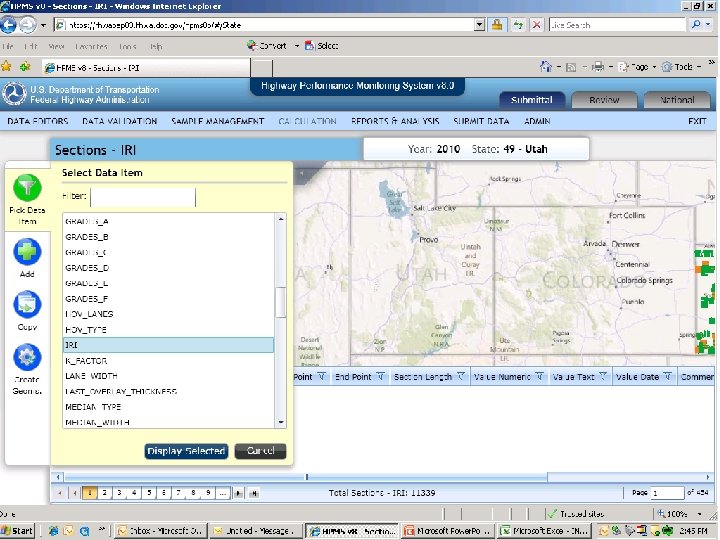Open the REPORTS & ANALYSIS menu
This screenshot has width=720, height=540.
[x=395, y=121]
